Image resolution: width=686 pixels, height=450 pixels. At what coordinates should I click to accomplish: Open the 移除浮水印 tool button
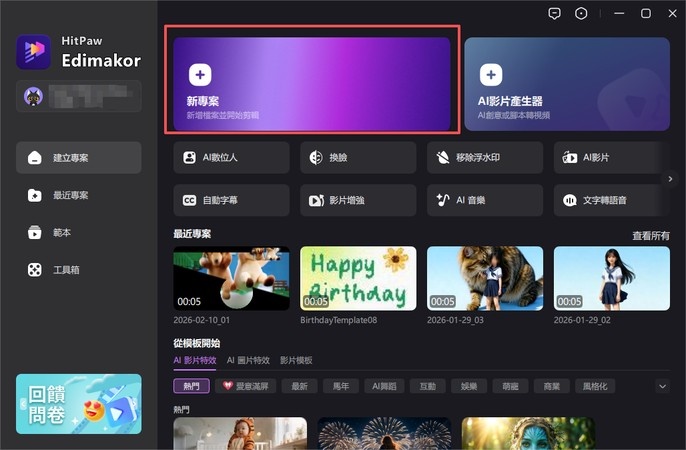click(485, 157)
